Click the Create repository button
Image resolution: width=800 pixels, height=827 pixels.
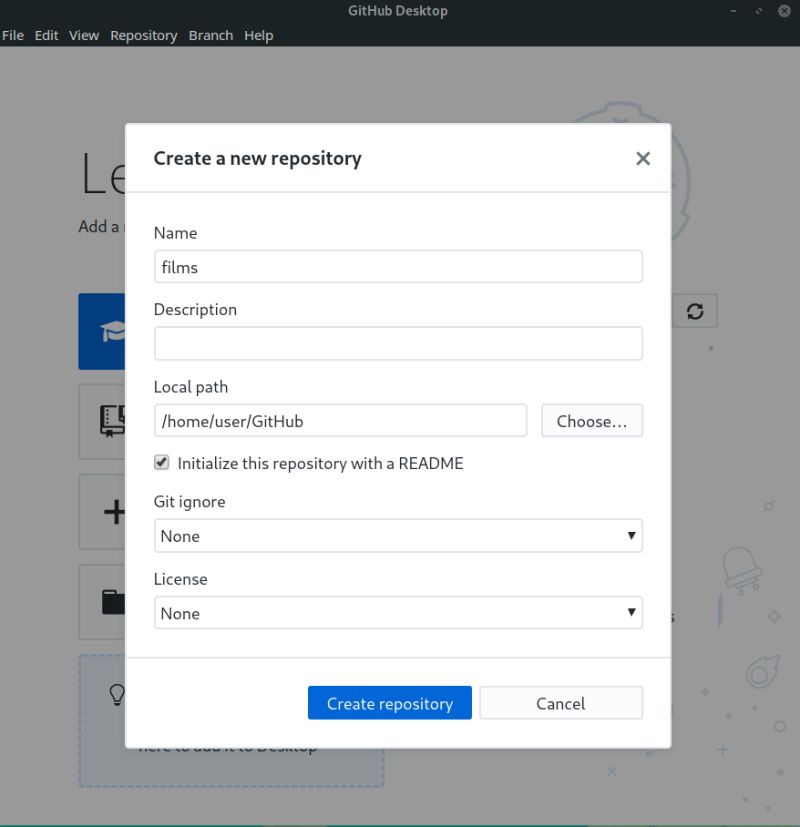pyautogui.click(x=389, y=702)
